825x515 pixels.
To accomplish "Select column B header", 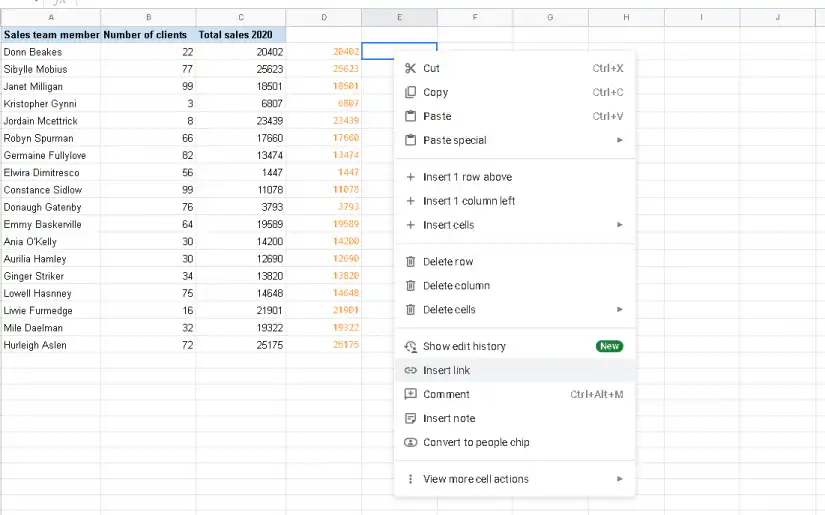I will (x=148, y=17).
